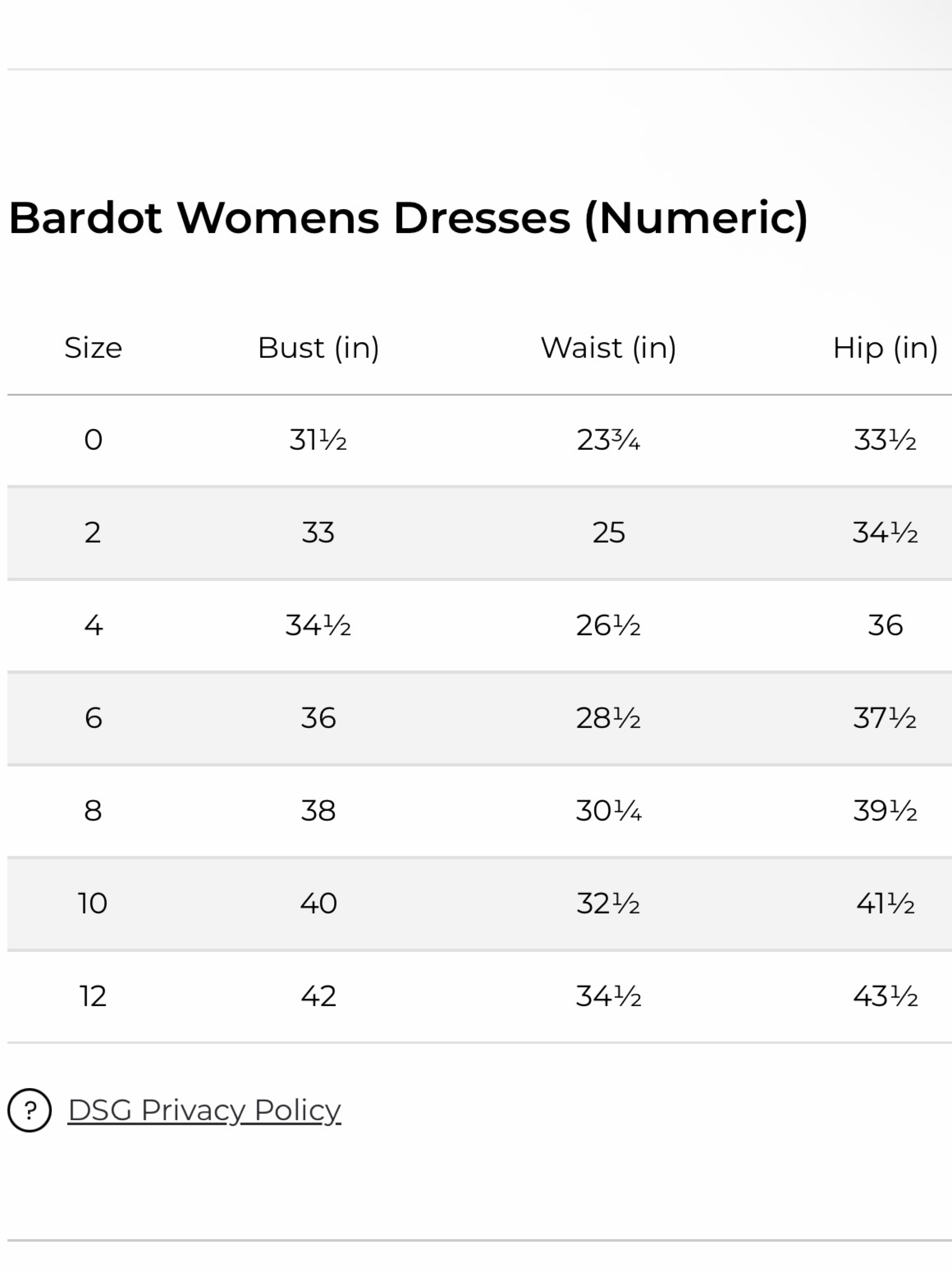Select the size 12 row label
952x1273 pixels.
pos(93,996)
